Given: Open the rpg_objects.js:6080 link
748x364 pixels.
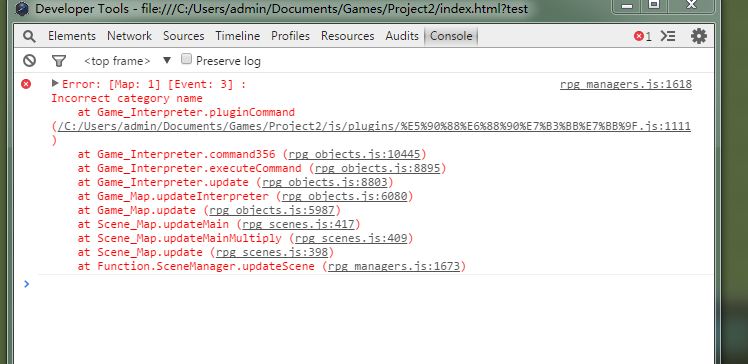Looking at the screenshot, I should click(344, 196).
